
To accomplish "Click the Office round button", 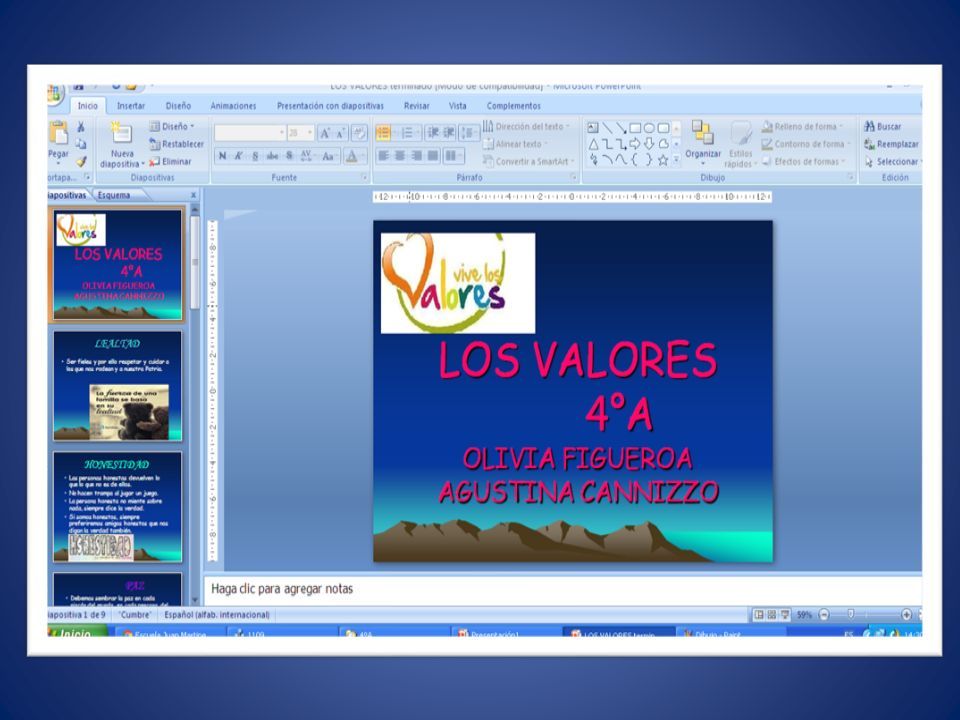I will 54,94.
